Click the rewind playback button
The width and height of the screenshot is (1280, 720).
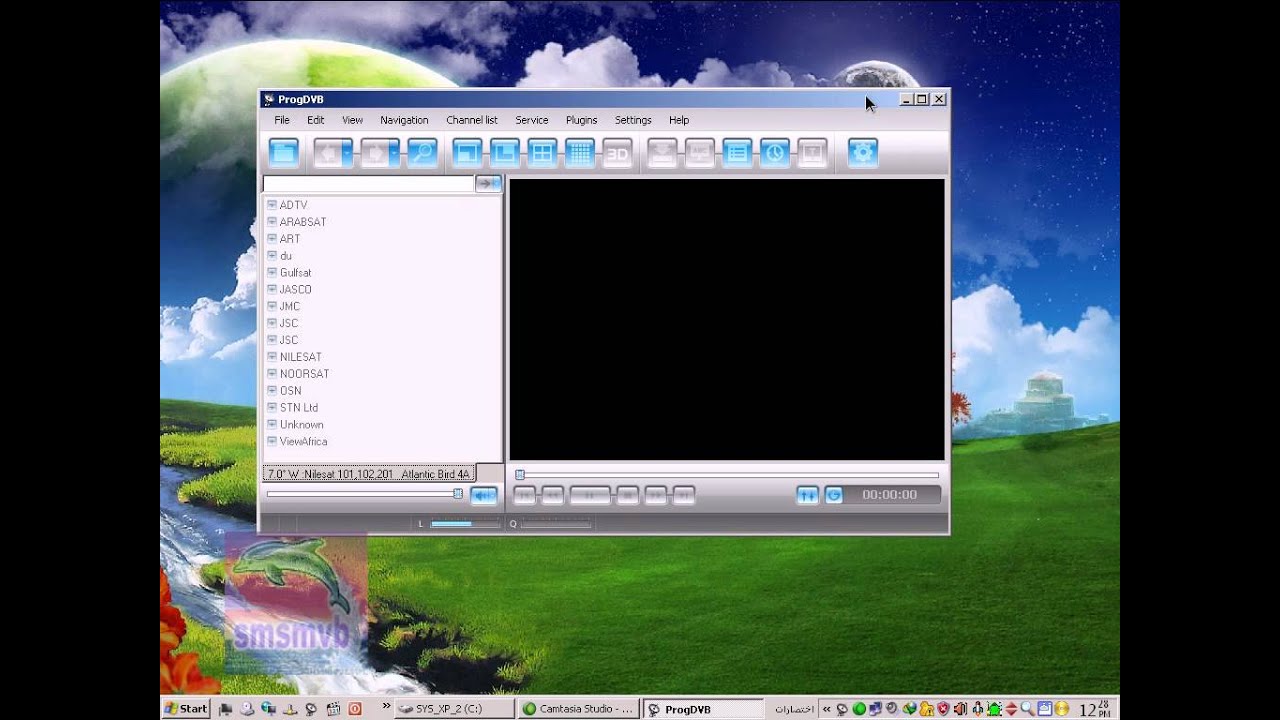coord(553,495)
